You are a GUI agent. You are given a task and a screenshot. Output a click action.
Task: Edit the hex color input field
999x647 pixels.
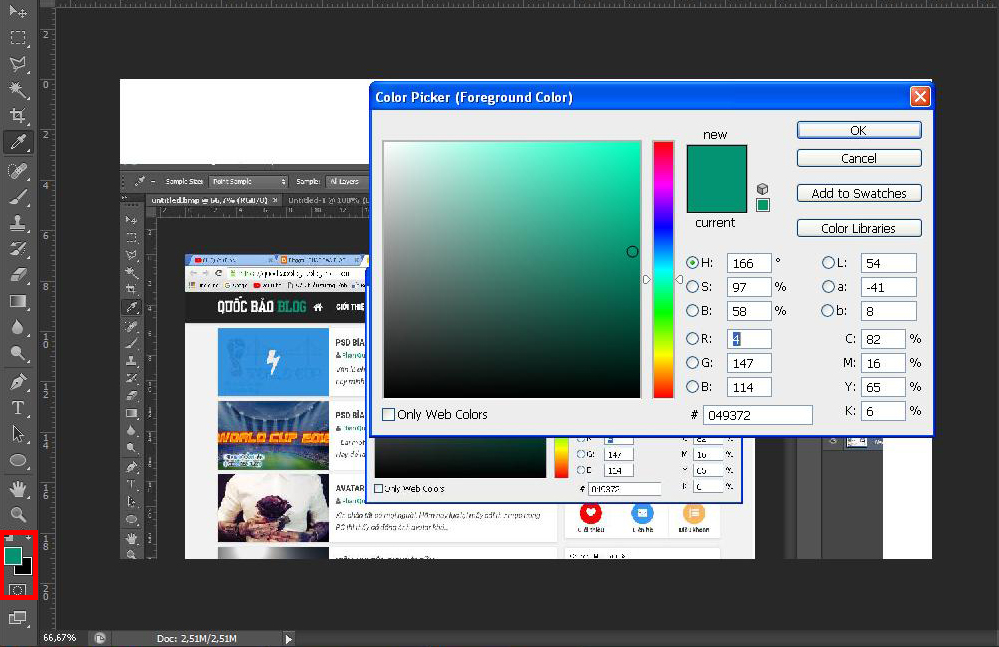pyautogui.click(x=757, y=414)
